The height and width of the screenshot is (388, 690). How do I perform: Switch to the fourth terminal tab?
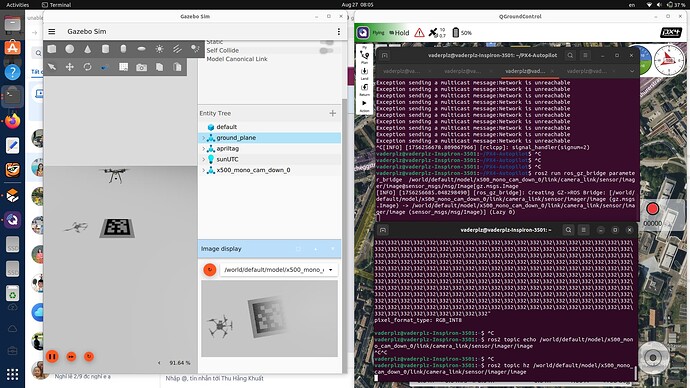pos(587,71)
